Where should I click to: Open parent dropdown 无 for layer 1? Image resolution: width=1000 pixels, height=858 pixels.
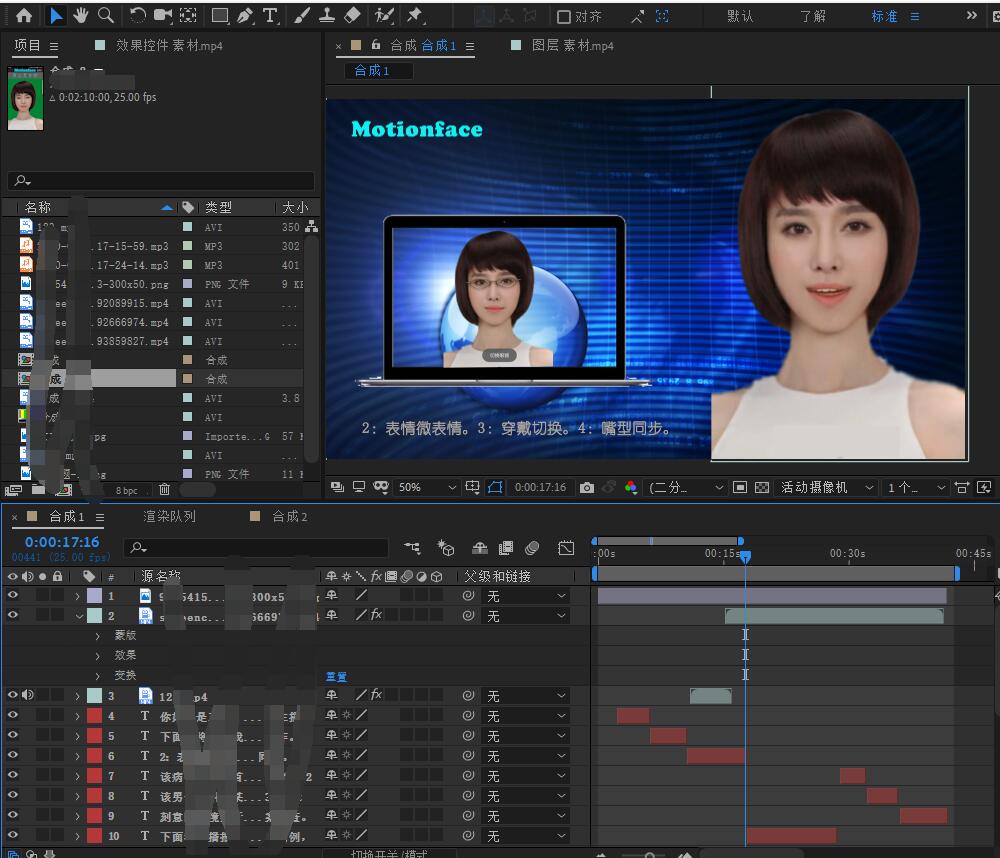click(526, 596)
